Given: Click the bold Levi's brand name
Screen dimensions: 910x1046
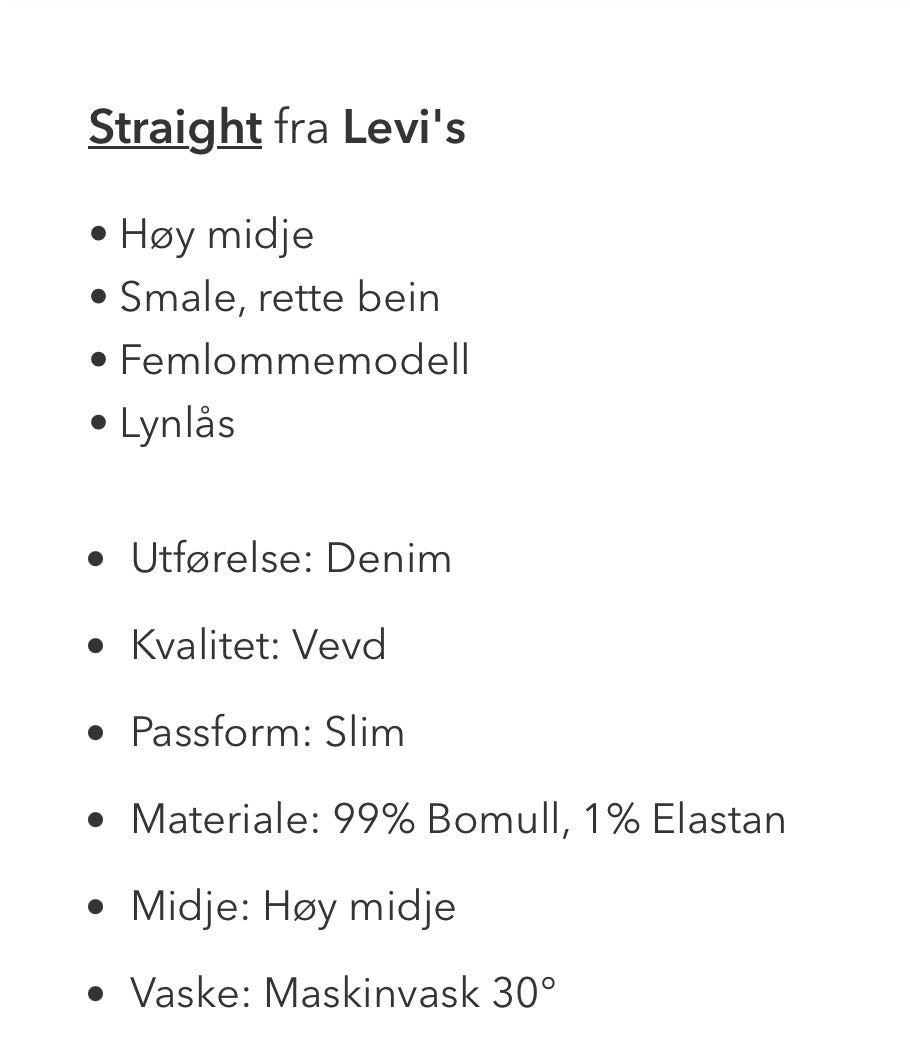Looking at the screenshot, I should 404,128.
